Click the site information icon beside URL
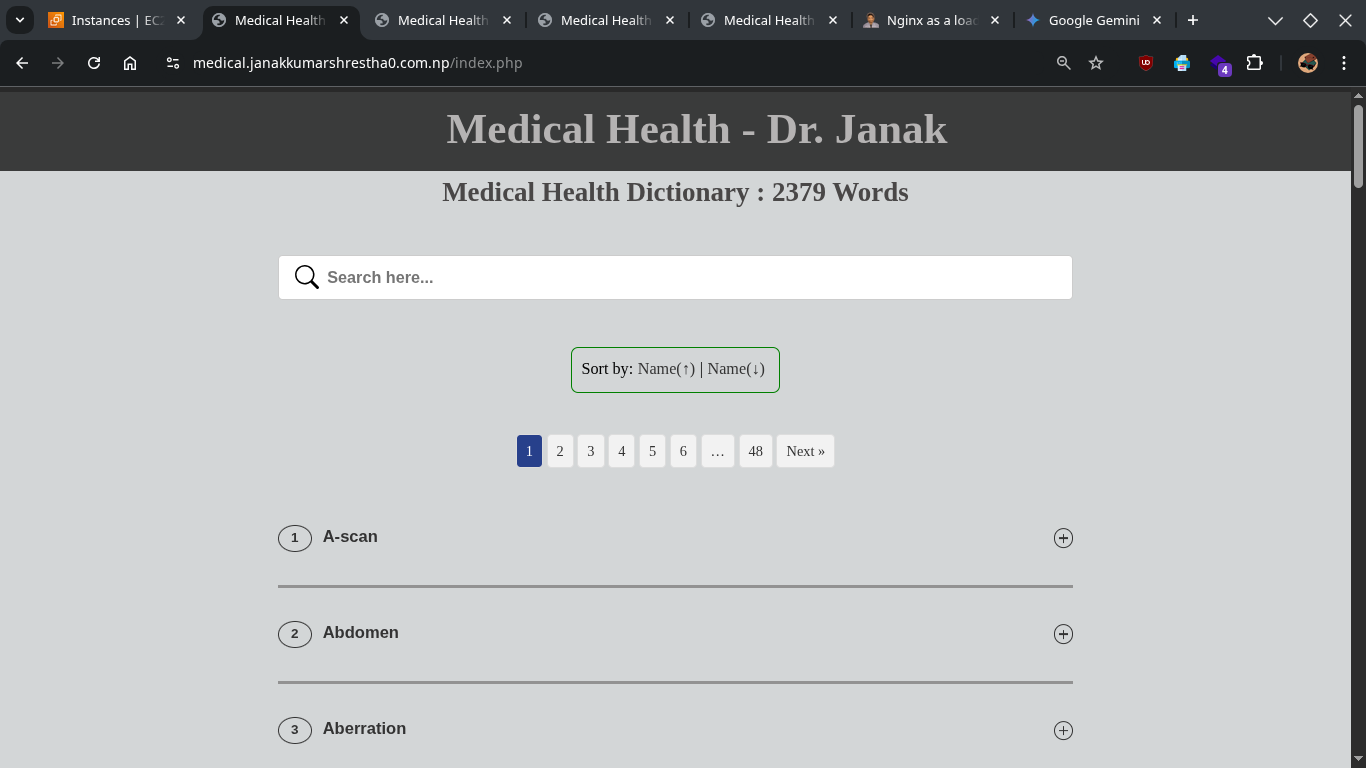 (173, 63)
